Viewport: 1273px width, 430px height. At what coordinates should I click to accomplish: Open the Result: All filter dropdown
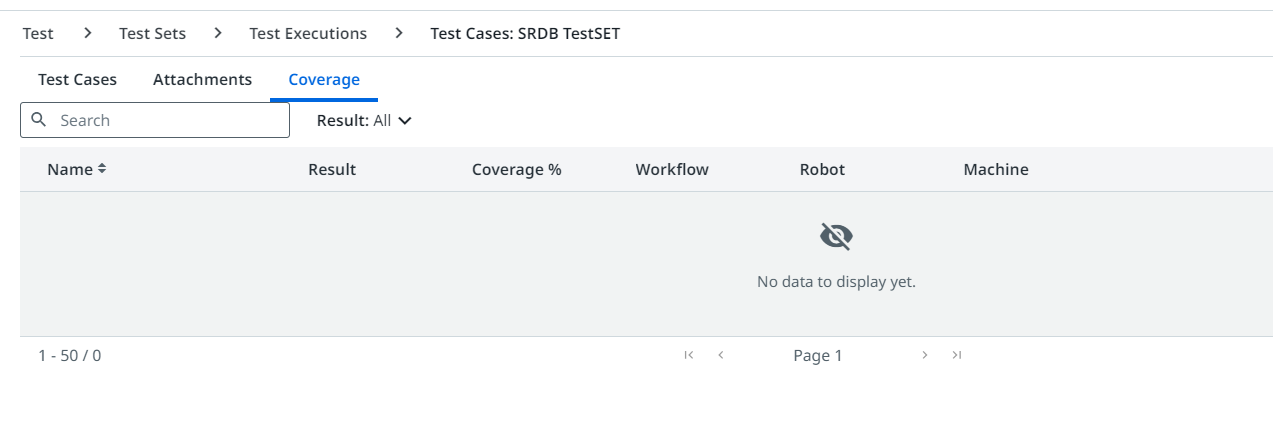coord(364,120)
